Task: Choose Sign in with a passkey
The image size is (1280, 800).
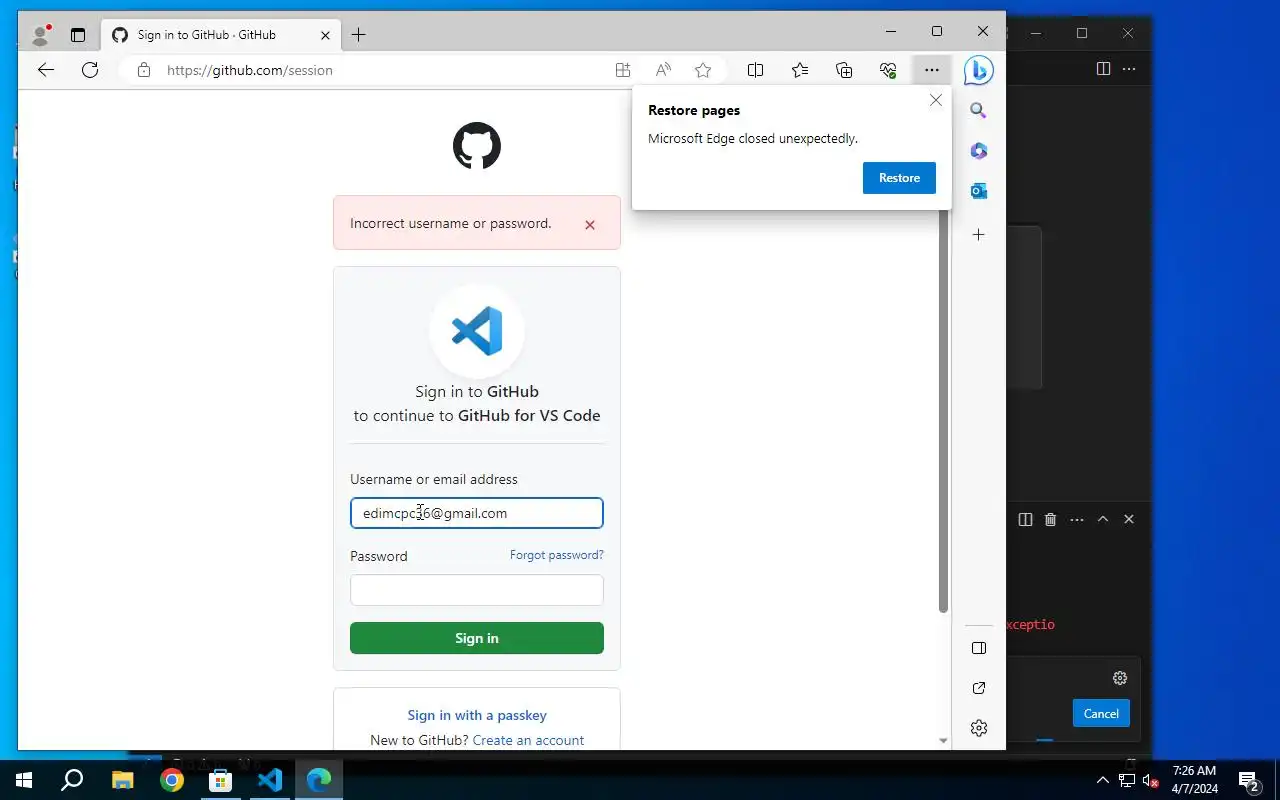Action: click(x=477, y=715)
